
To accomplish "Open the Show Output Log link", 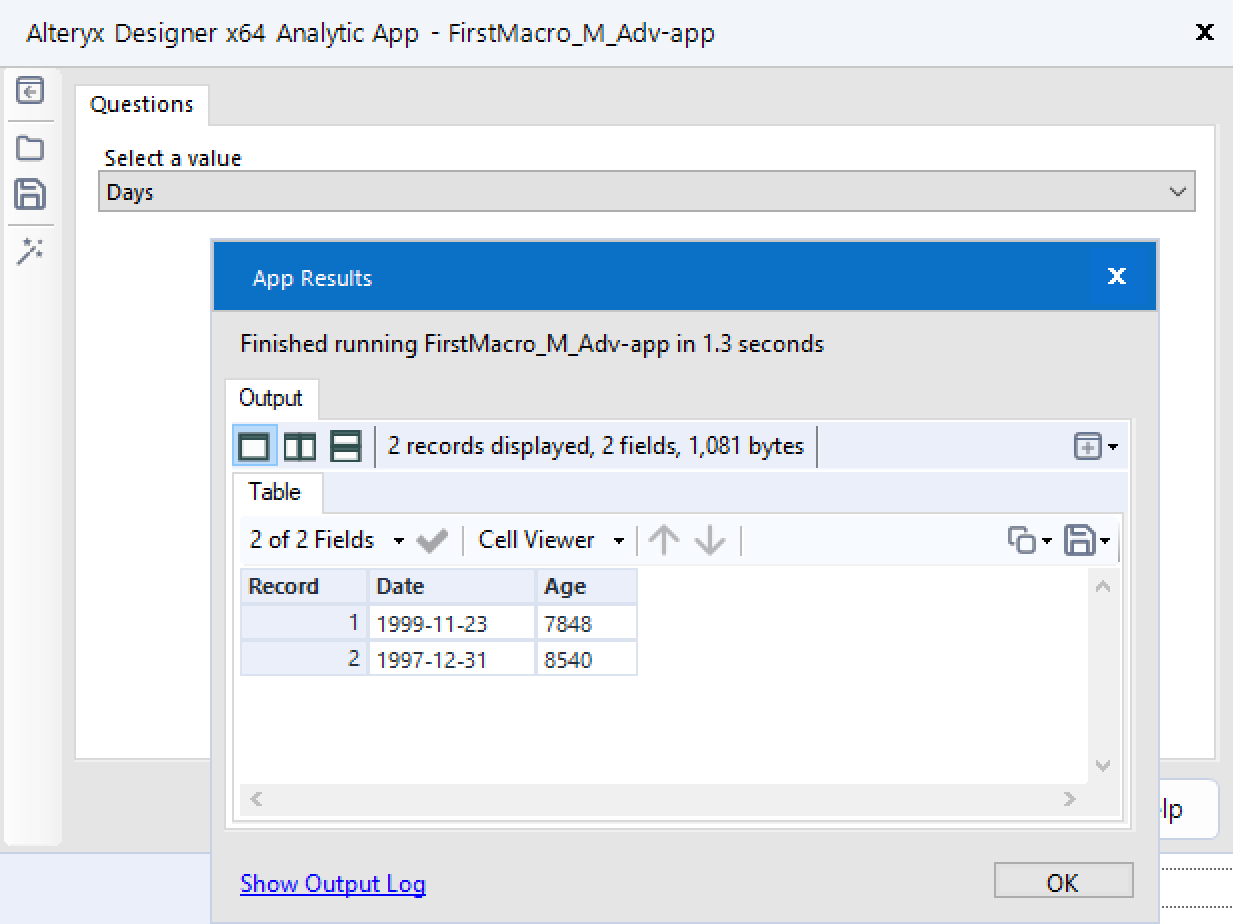I will click(x=333, y=884).
